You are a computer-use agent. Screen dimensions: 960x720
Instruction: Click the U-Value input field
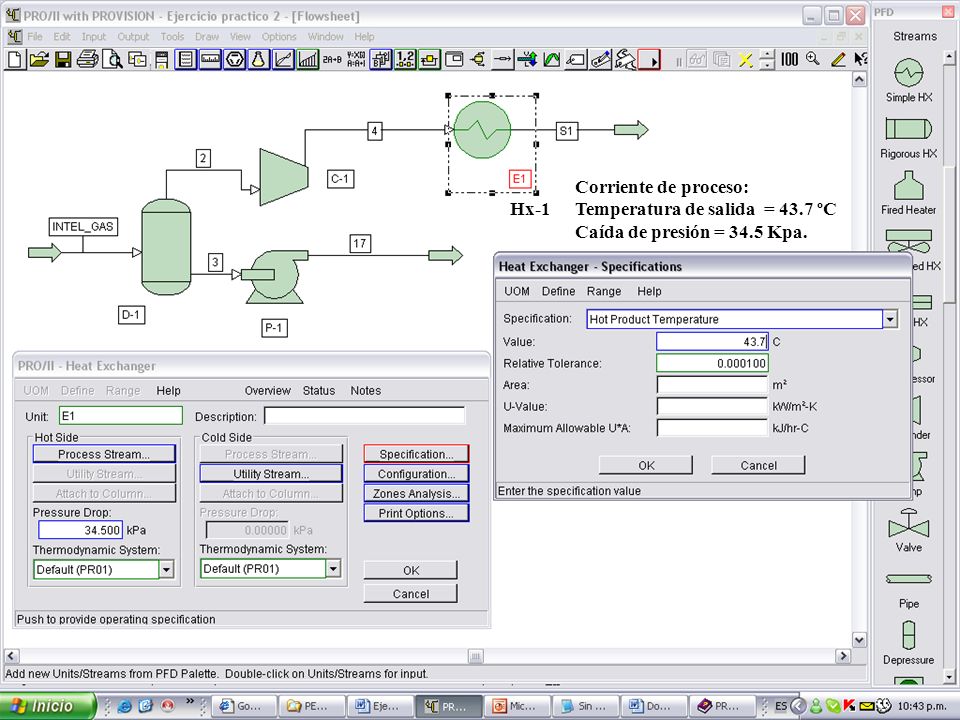pos(712,407)
